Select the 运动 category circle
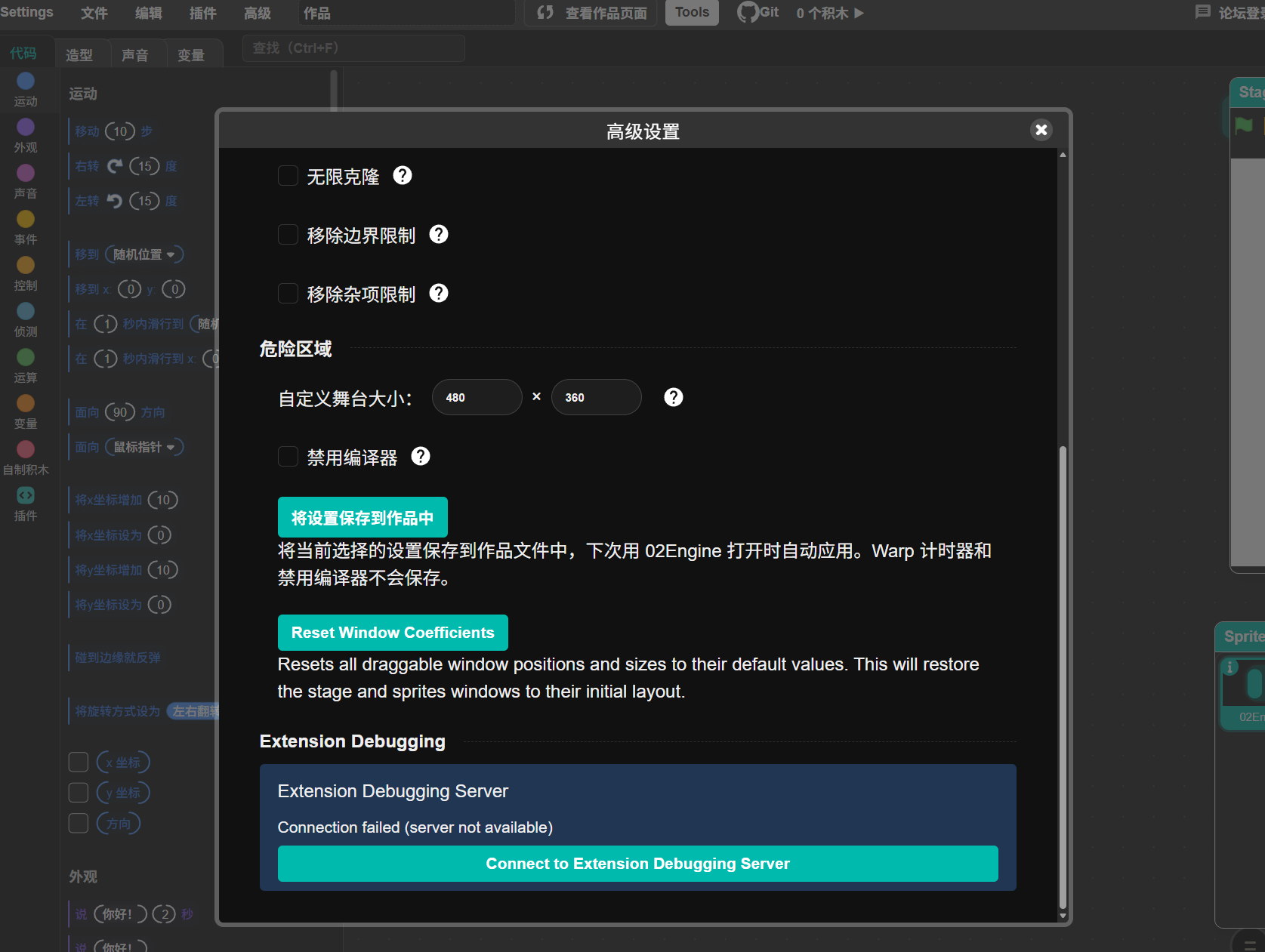Viewport: 1265px width, 952px height. pyautogui.click(x=26, y=82)
